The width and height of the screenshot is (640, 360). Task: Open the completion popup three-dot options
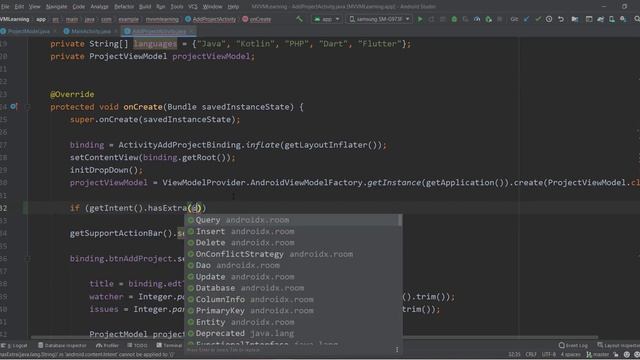tap(397, 349)
